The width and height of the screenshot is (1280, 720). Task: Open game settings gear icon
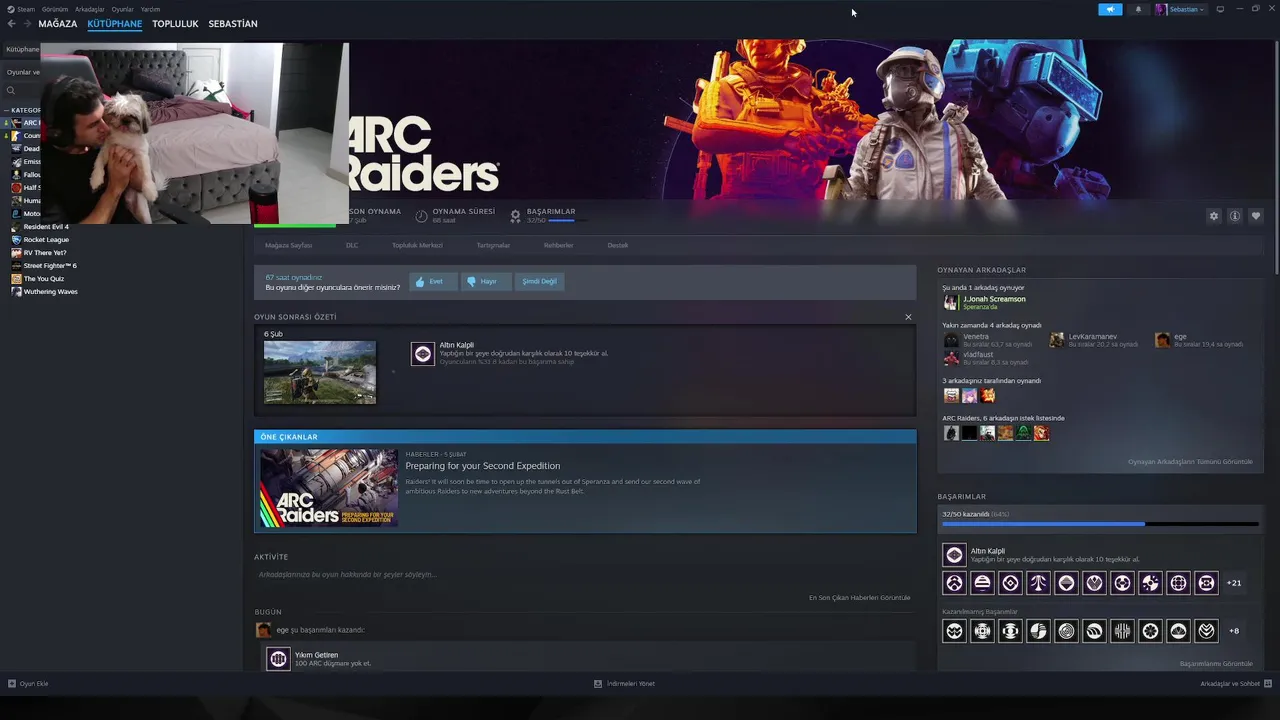pos(1214,216)
